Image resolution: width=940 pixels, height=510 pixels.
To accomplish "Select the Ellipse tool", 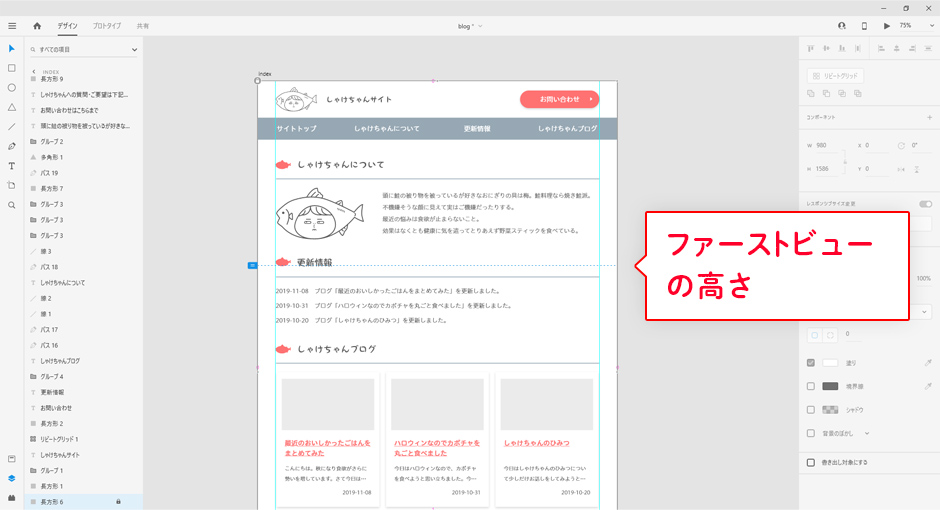I will 12,87.
